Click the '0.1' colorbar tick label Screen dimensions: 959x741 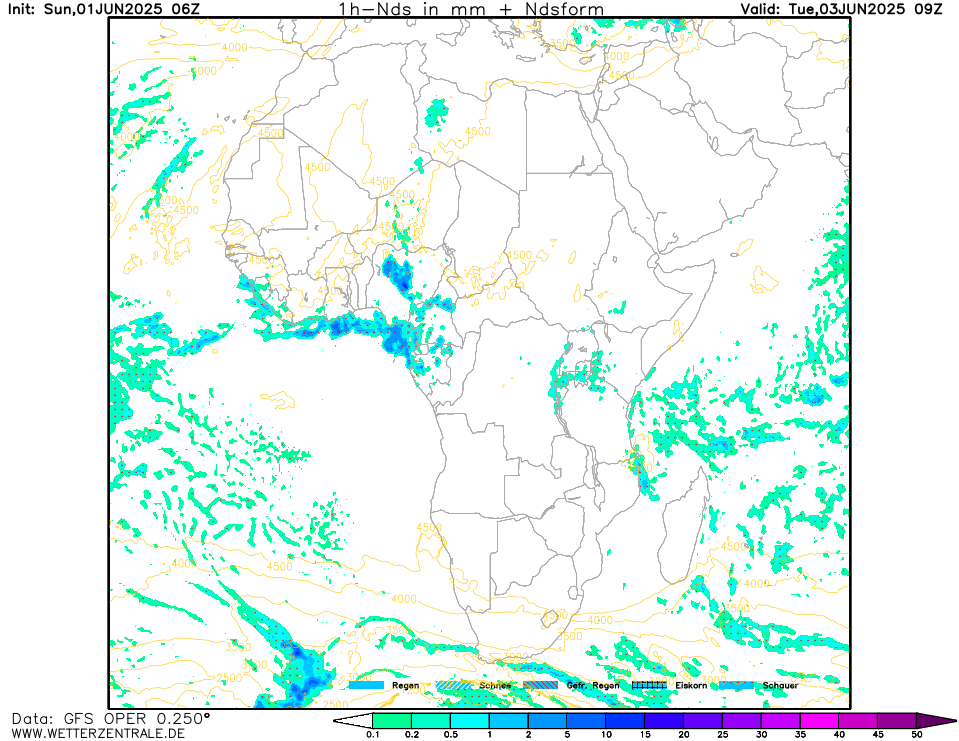(x=372, y=735)
